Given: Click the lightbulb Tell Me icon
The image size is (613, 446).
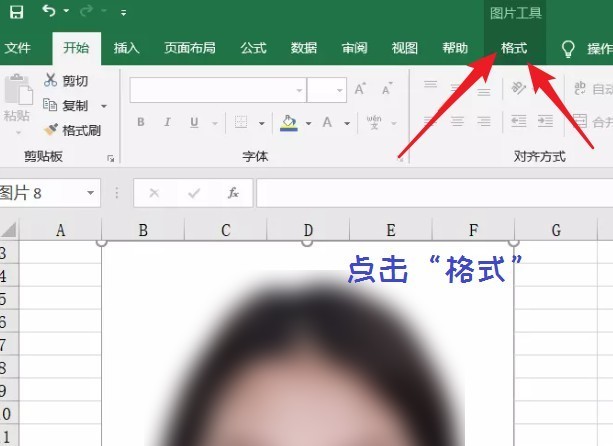Looking at the screenshot, I should click(568, 49).
